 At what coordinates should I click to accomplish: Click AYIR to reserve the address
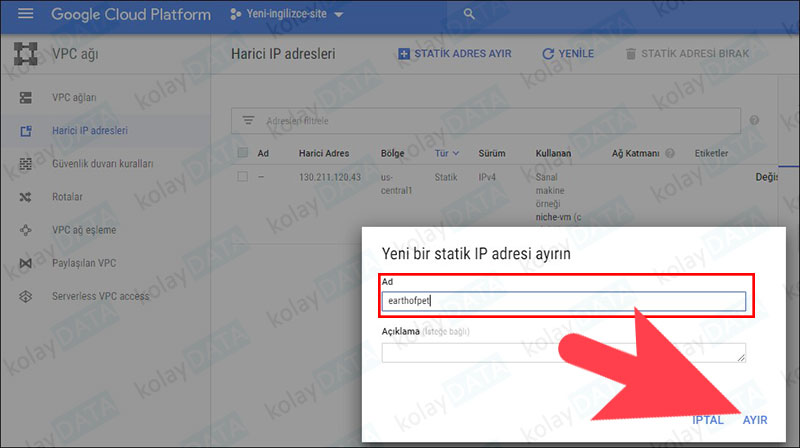coord(755,420)
